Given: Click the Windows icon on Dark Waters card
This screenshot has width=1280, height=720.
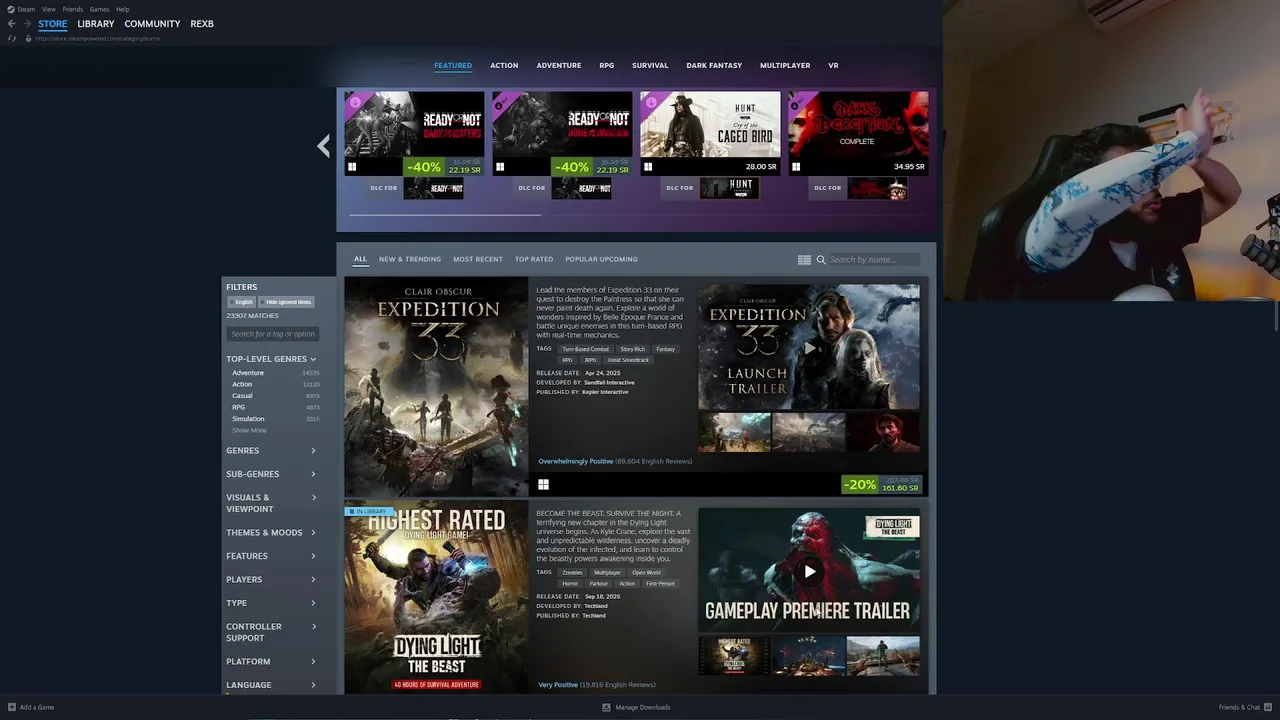Looking at the screenshot, I should tap(352, 167).
